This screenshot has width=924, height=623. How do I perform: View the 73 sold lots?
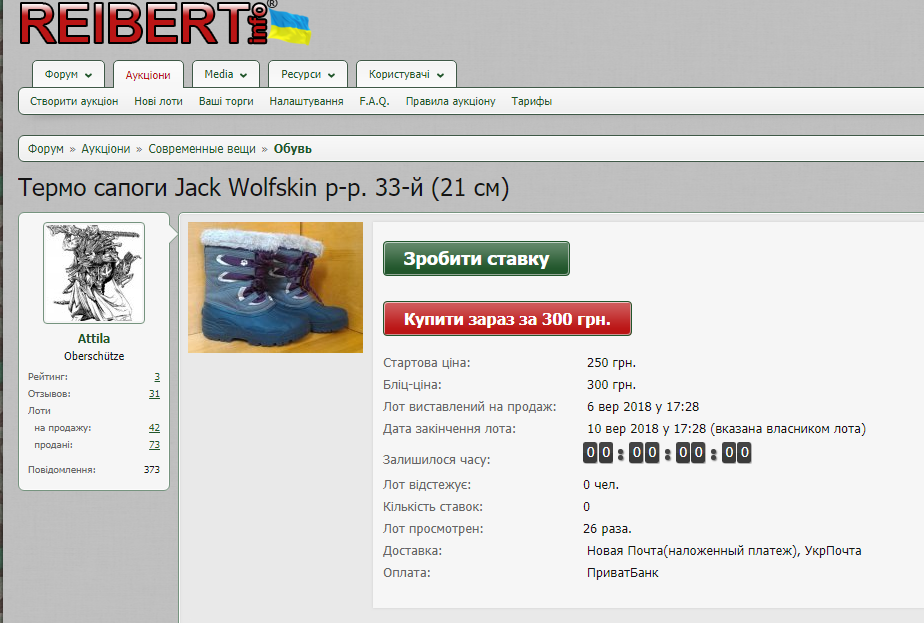click(x=154, y=445)
